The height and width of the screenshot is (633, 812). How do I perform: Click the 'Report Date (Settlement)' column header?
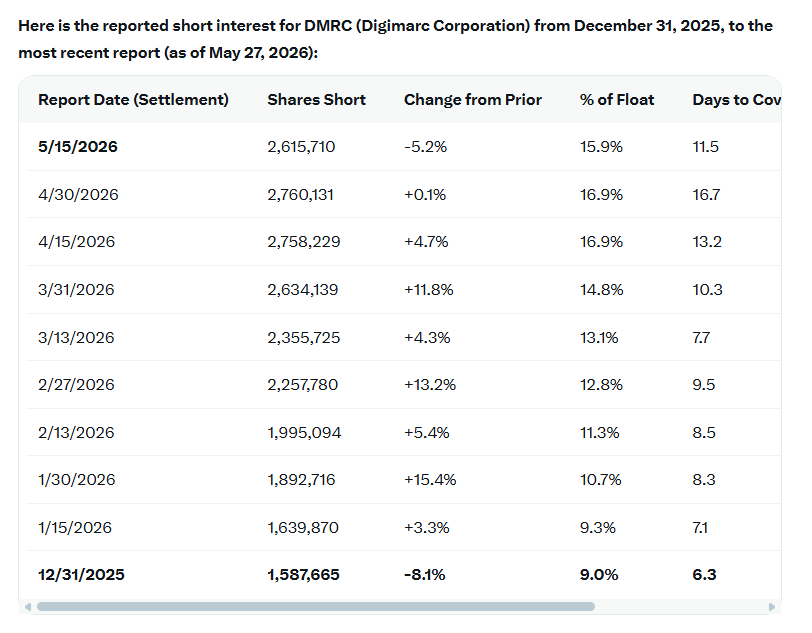[x=133, y=99]
